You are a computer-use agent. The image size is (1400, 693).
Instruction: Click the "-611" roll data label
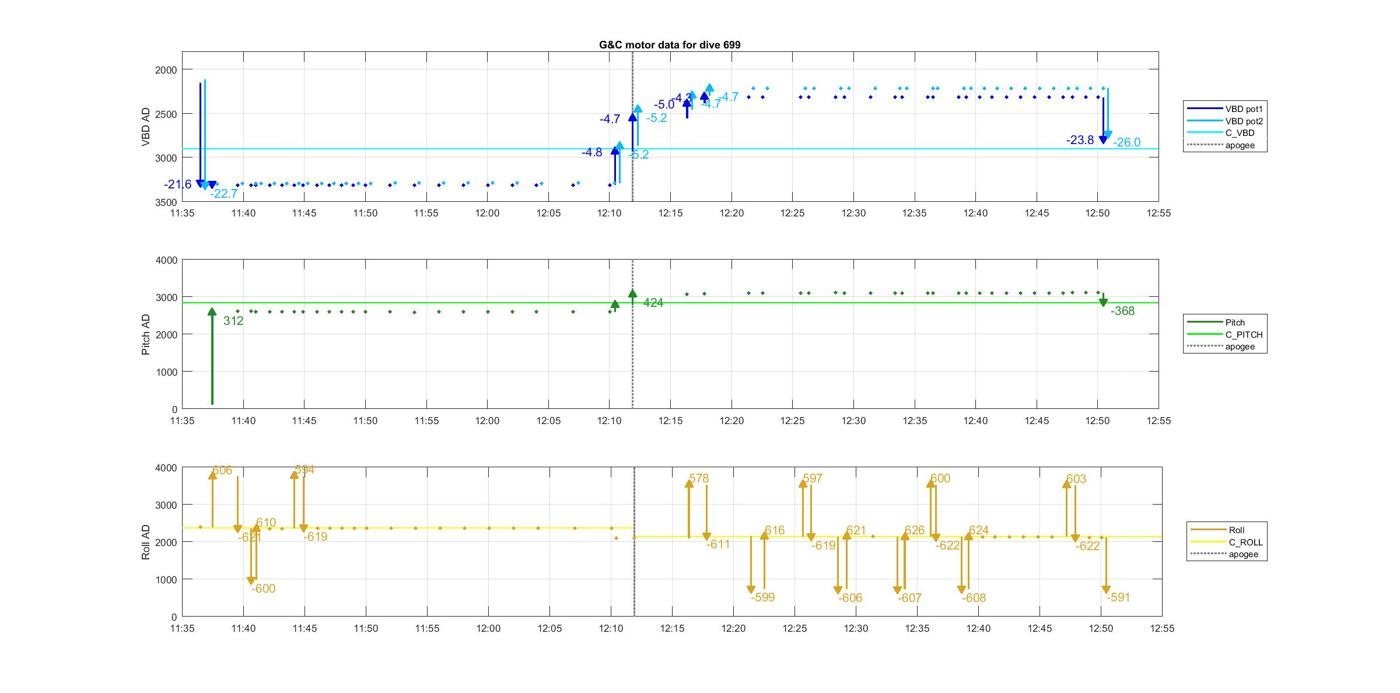tap(718, 544)
